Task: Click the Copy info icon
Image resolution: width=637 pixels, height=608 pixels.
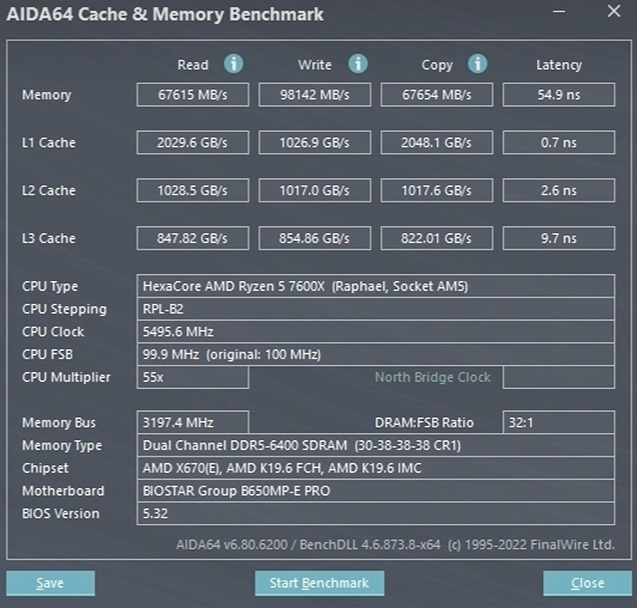Action: (x=477, y=64)
